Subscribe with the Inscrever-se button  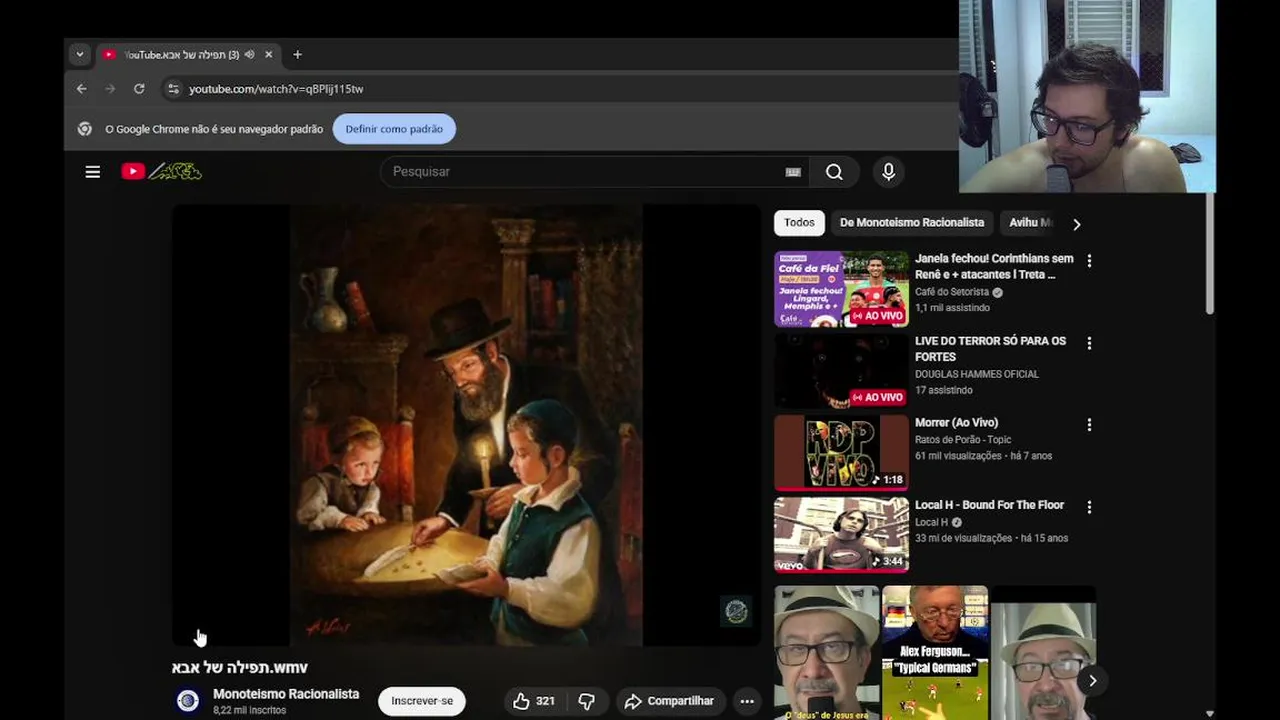422,701
